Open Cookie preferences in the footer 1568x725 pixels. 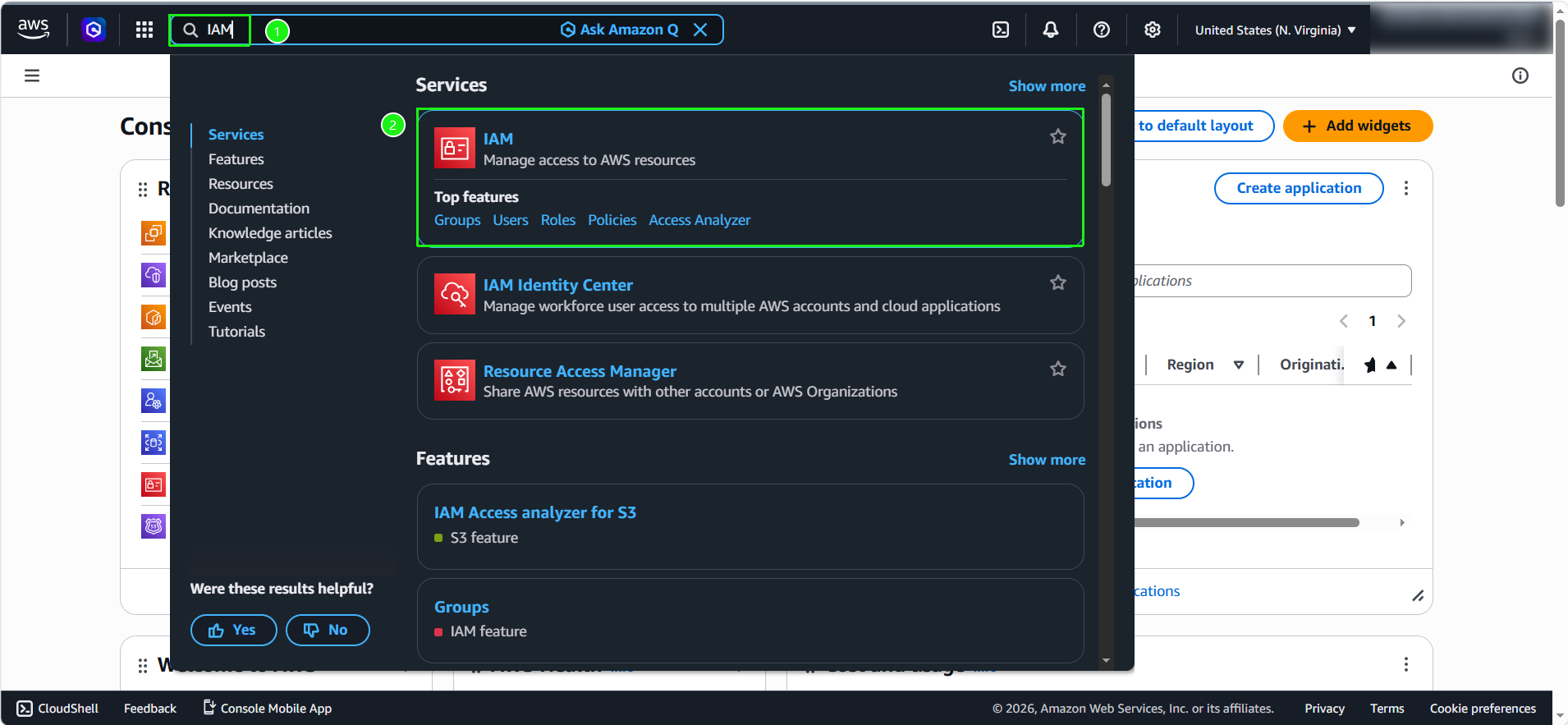(1483, 708)
